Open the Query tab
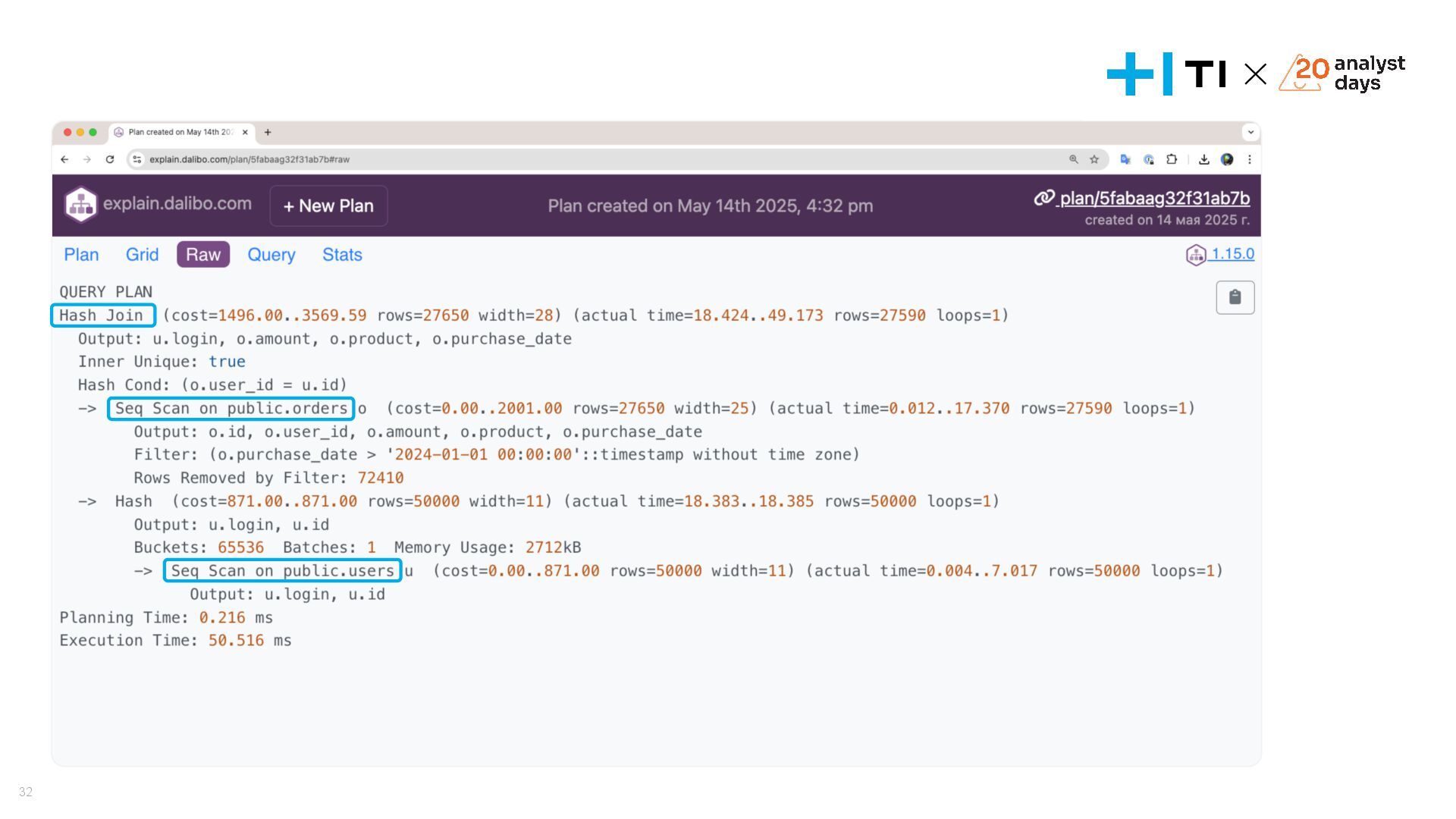 [271, 255]
